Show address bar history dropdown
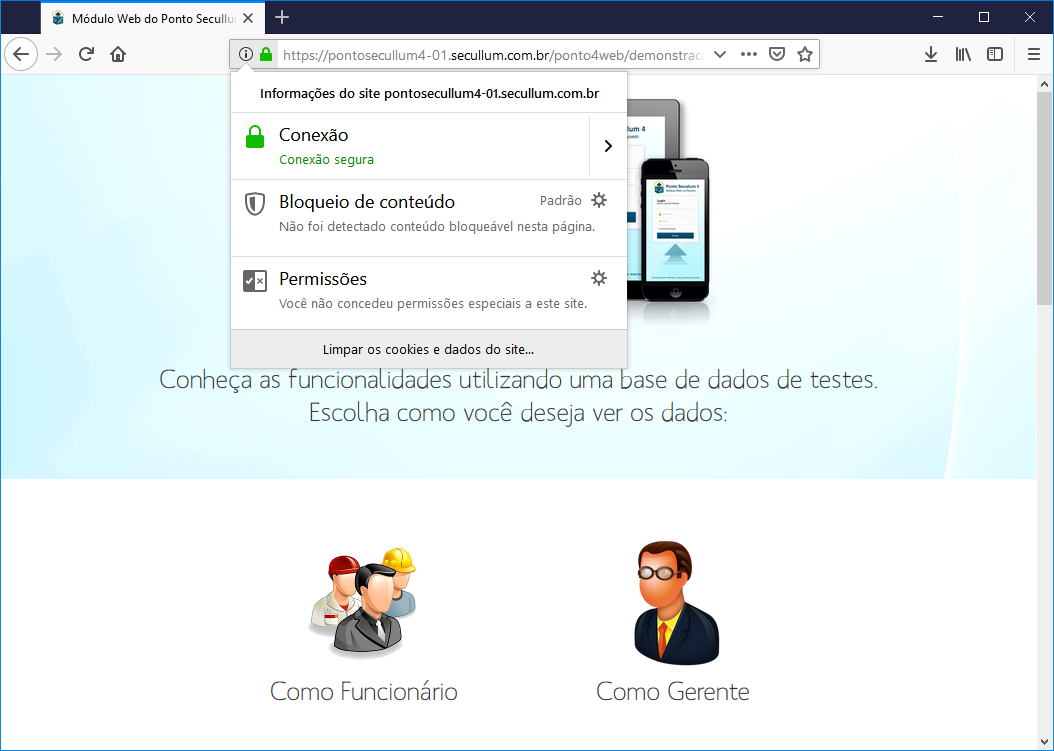The height and width of the screenshot is (751, 1054). point(719,54)
